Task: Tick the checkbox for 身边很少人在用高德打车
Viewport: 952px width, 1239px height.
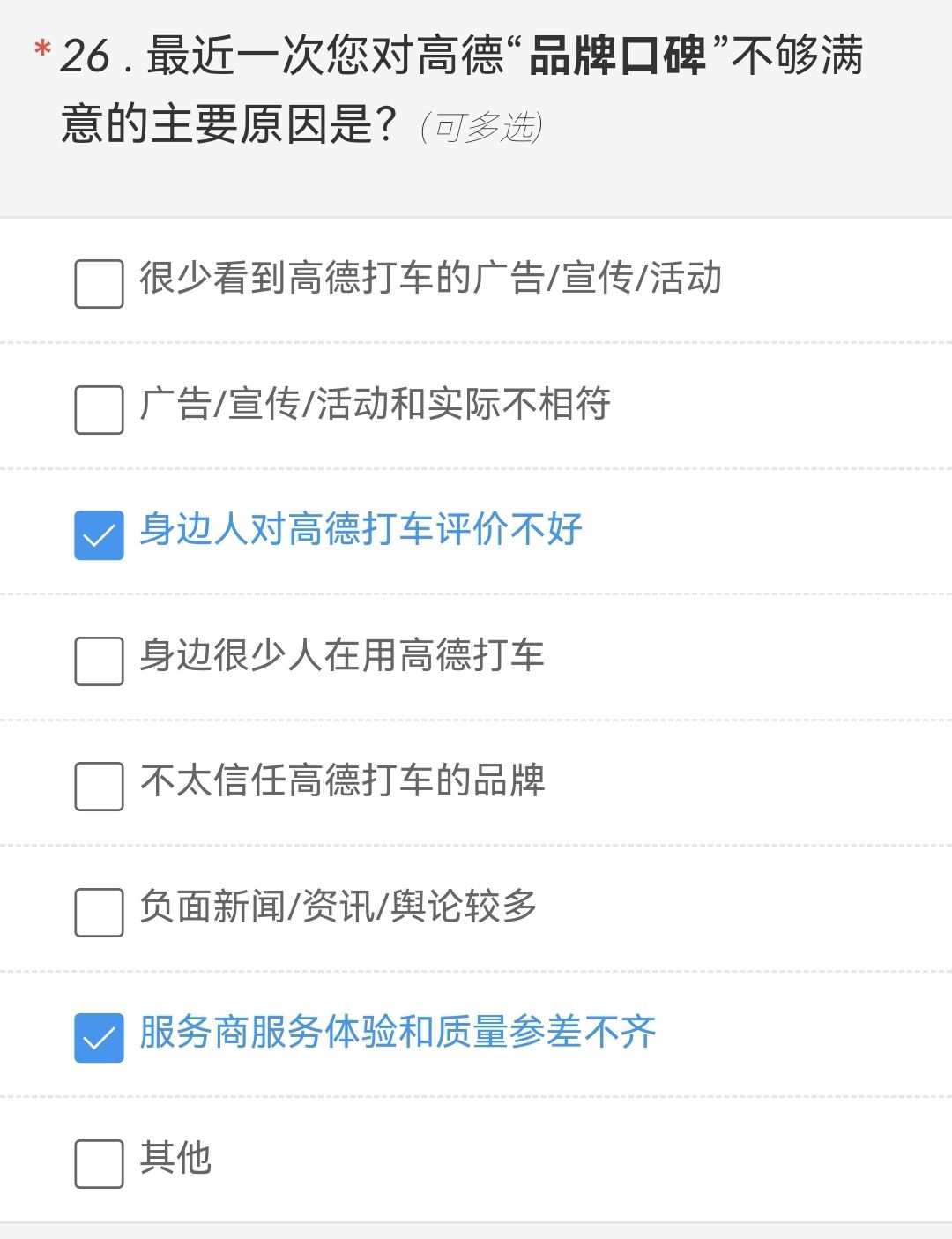Action: 99,661
